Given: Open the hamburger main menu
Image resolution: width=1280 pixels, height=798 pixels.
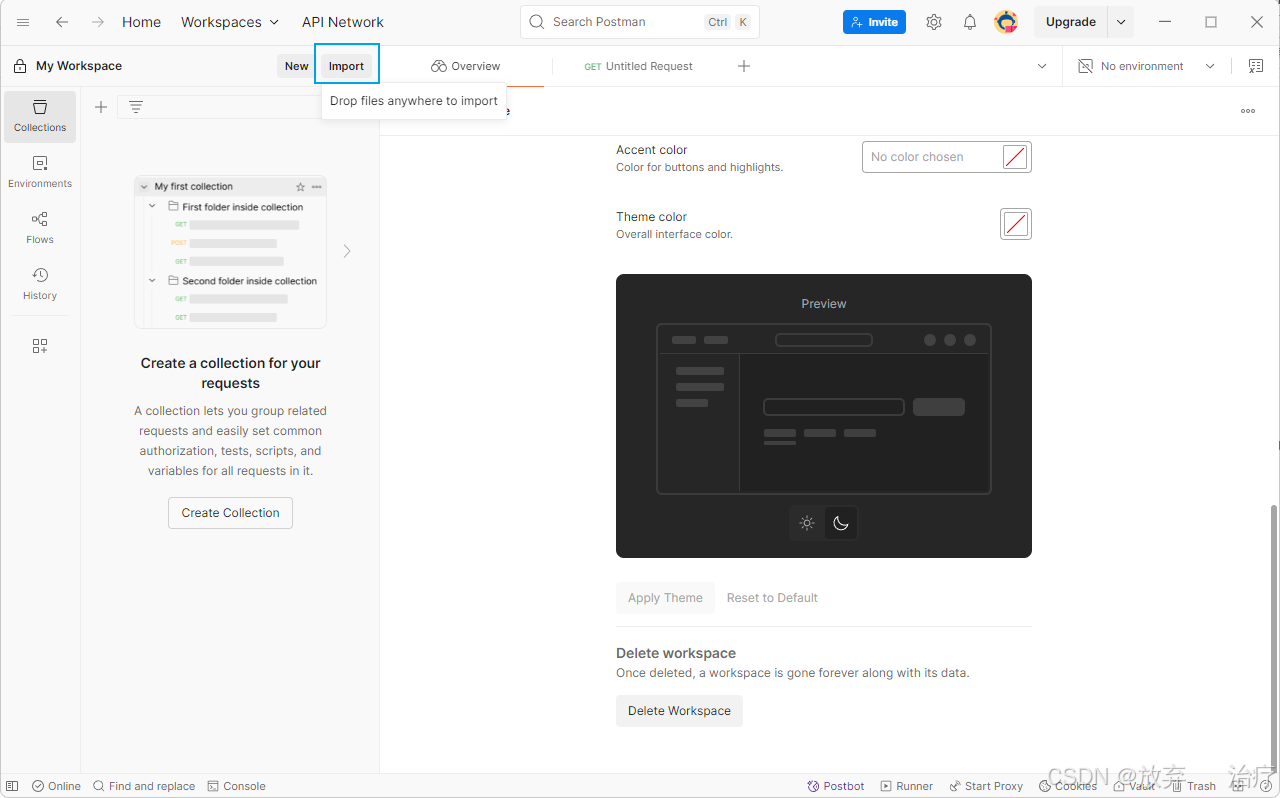Looking at the screenshot, I should click(23, 22).
